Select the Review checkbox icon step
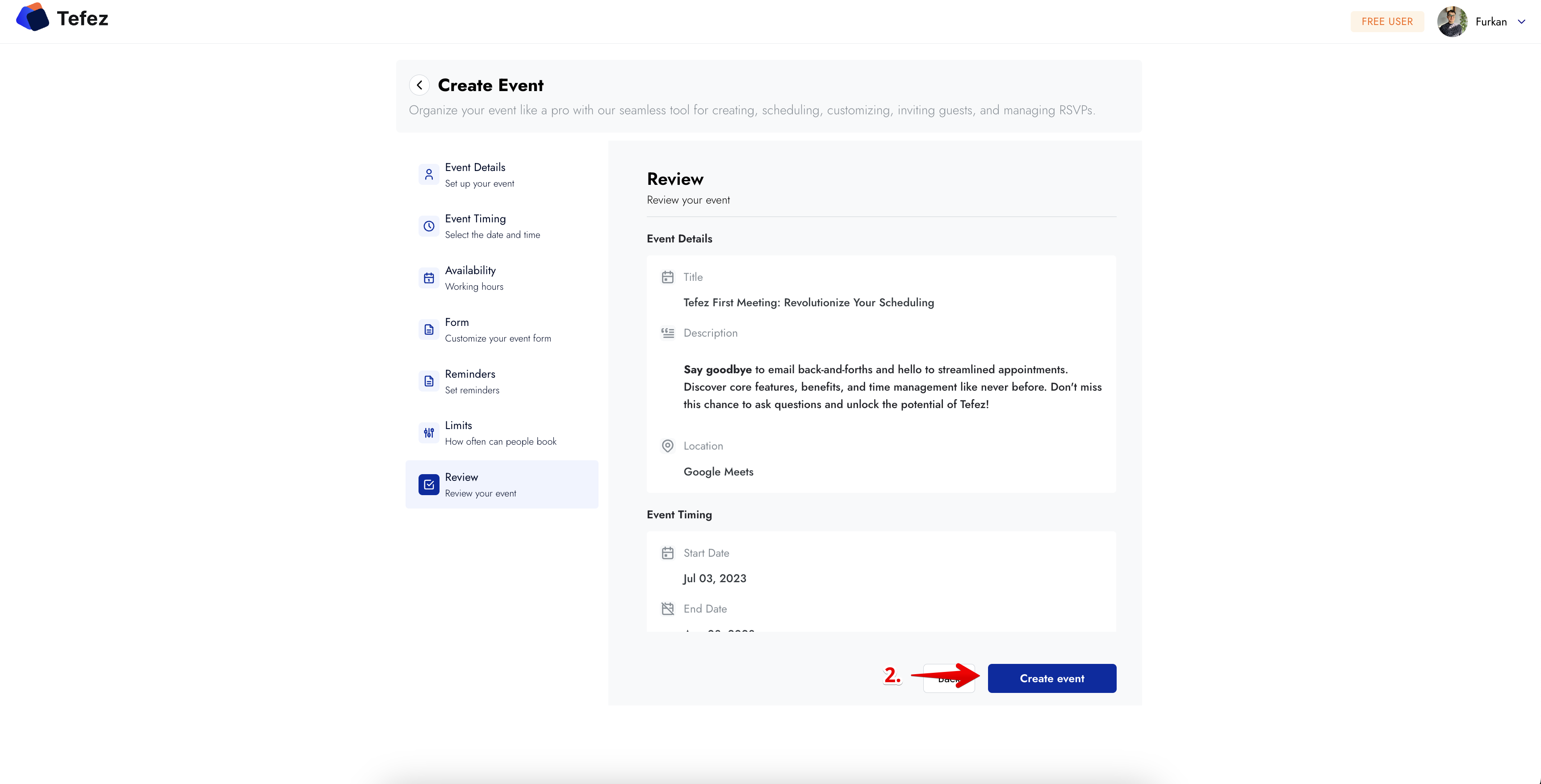 429,484
